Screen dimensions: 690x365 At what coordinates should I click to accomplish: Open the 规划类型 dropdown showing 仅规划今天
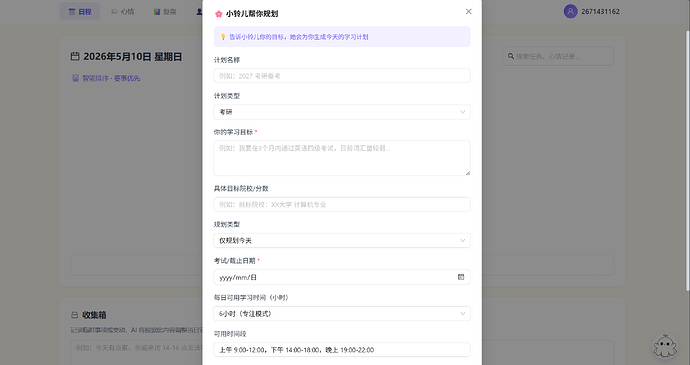coord(342,240)
